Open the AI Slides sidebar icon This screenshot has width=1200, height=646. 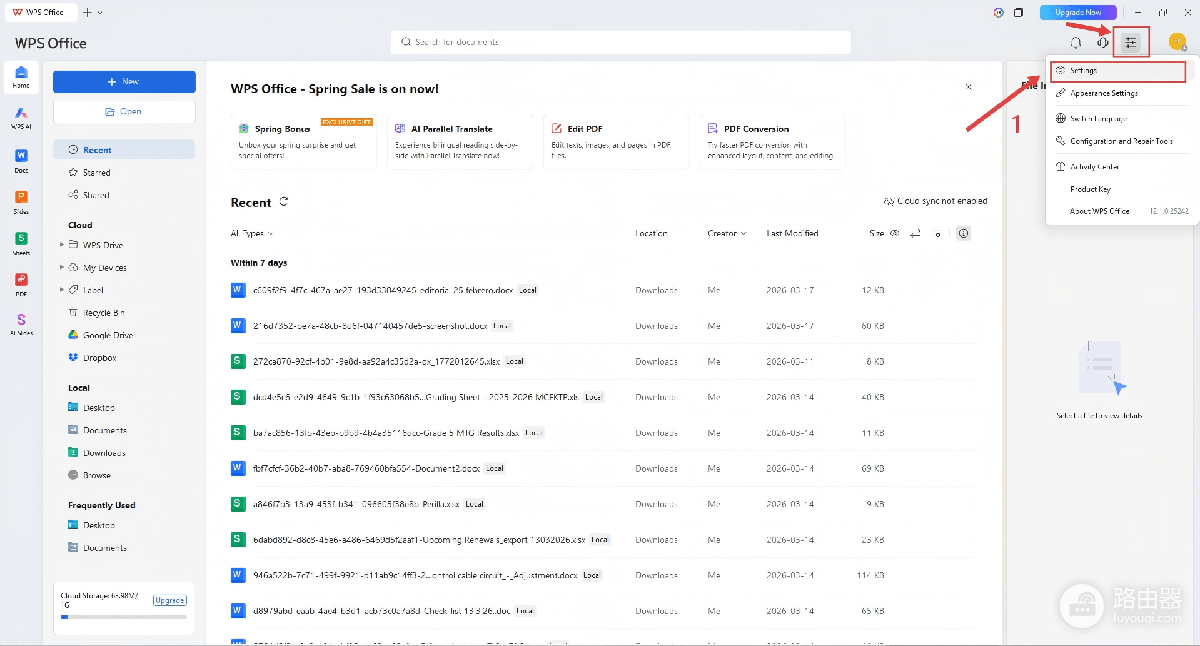(21, 325)
